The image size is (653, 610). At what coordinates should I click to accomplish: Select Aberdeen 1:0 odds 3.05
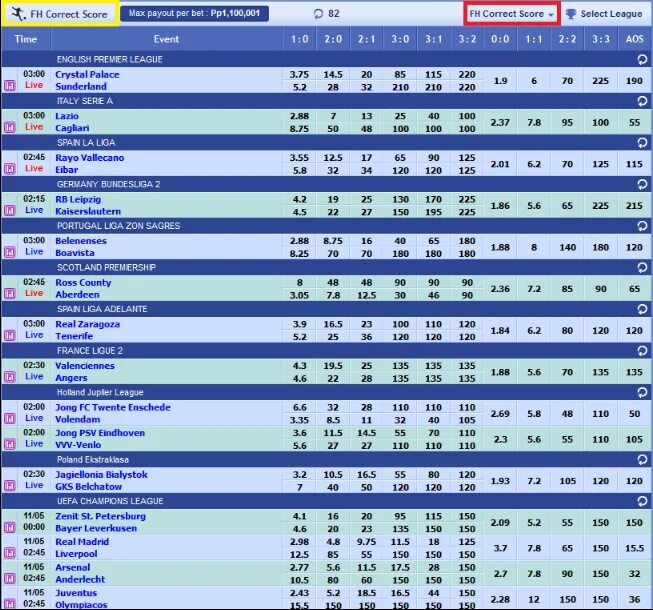click(x=299, y=295)
